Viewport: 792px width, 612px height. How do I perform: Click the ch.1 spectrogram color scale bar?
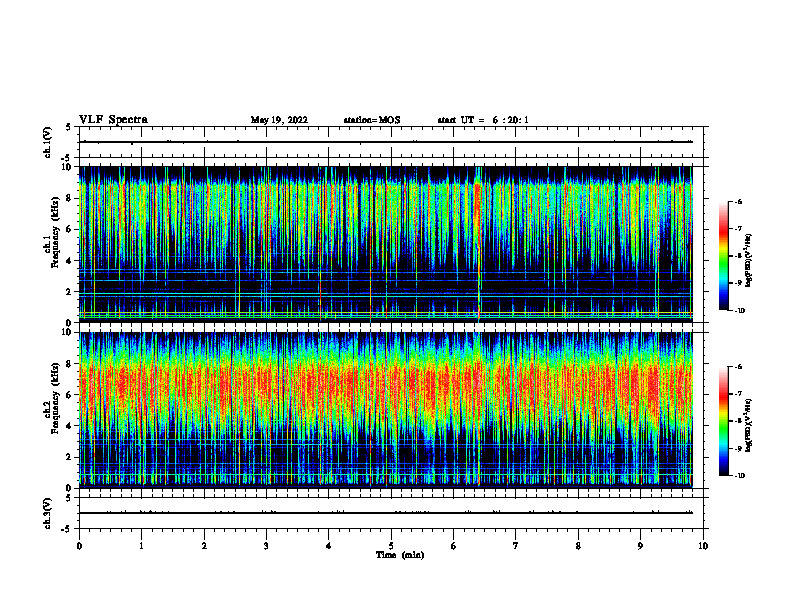click(724, 256)
